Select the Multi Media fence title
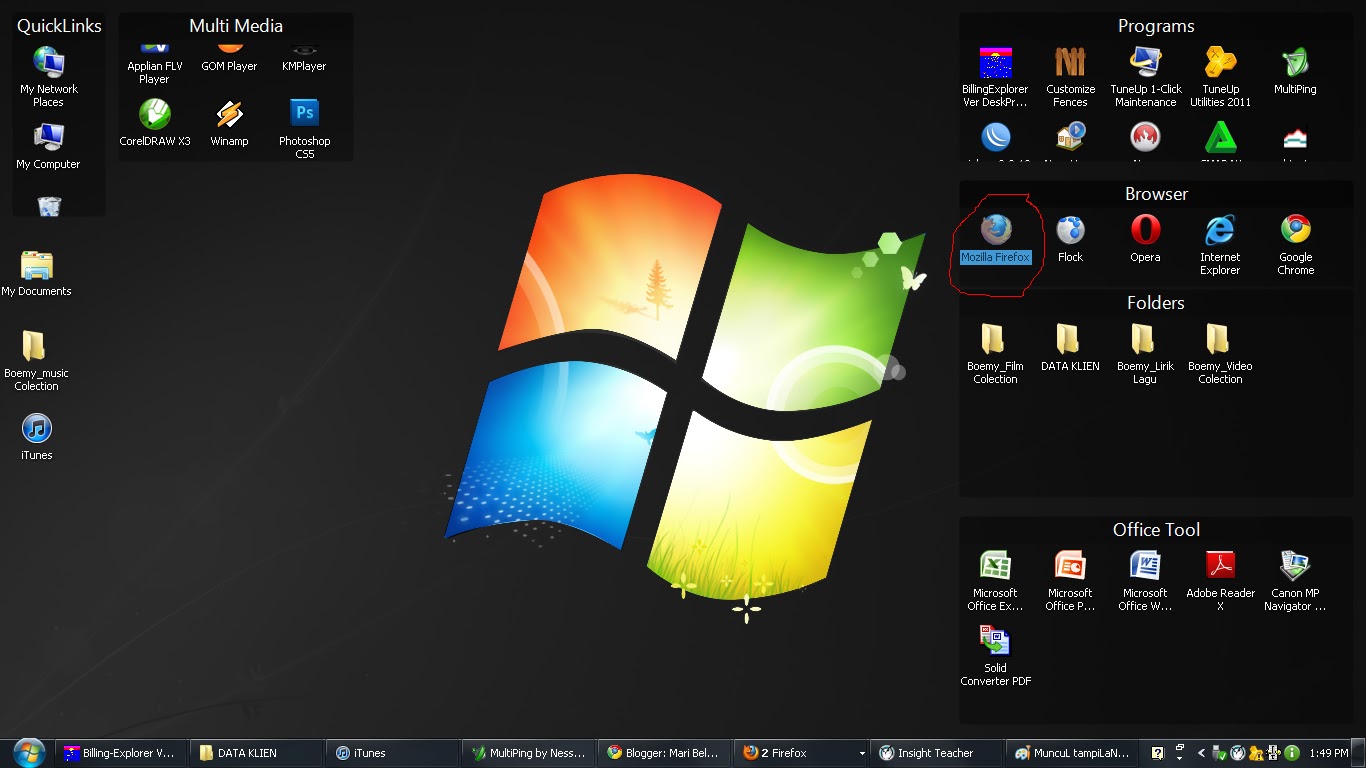The image size is (1366, 768). coord(236,26)
